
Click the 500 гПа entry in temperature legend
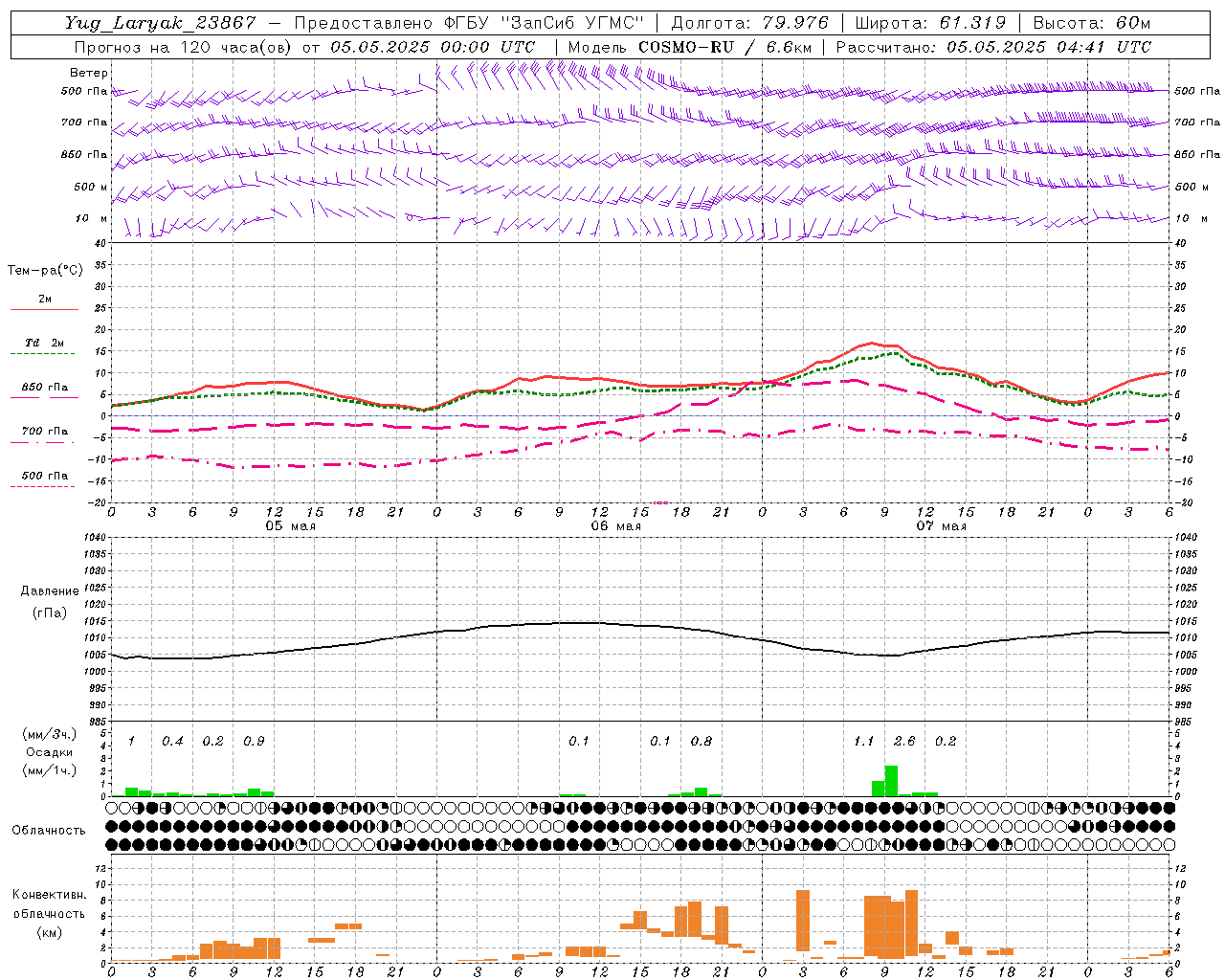pyautogui.click(x=45, y=476)
